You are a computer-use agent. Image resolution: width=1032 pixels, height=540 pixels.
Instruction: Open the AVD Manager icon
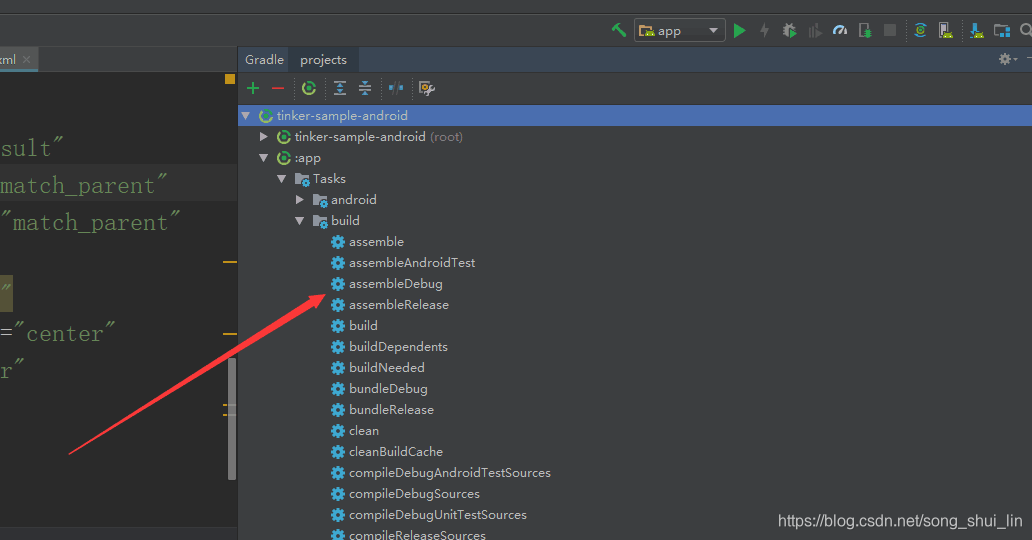click(x=946, y=30)
